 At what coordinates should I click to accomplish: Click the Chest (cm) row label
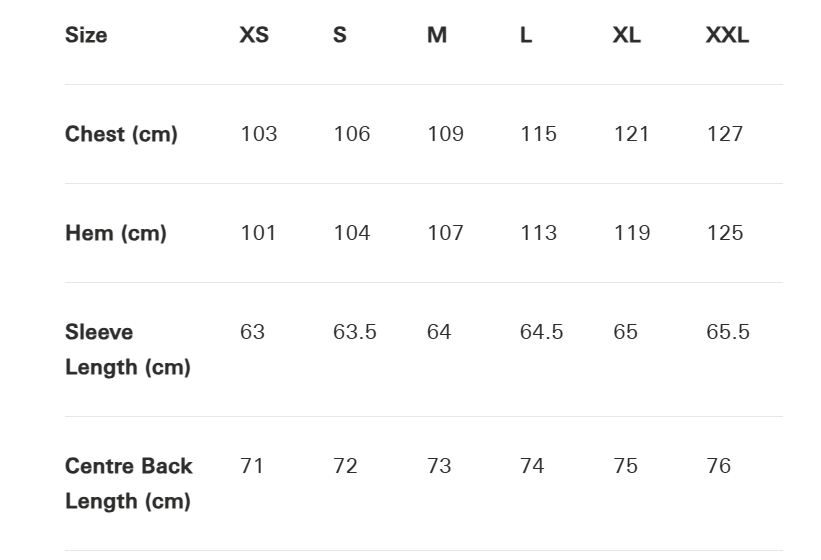pos(121,134)
